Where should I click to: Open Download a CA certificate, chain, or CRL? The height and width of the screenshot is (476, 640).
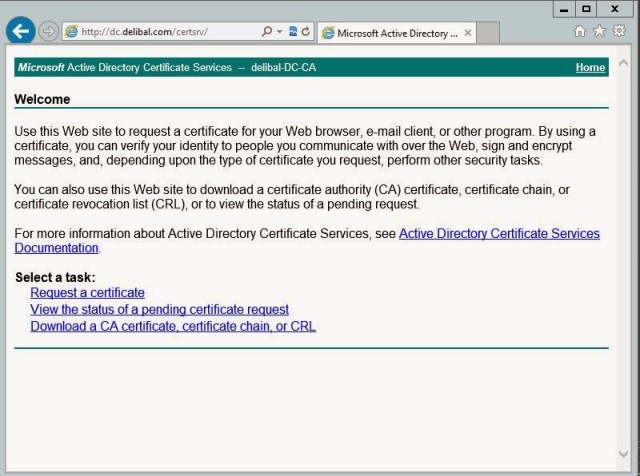click(173, 326)
